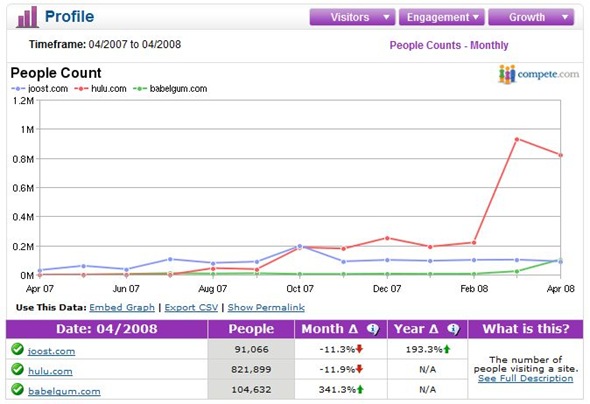Click the babelgum.com legend entry

pos(170,89)
